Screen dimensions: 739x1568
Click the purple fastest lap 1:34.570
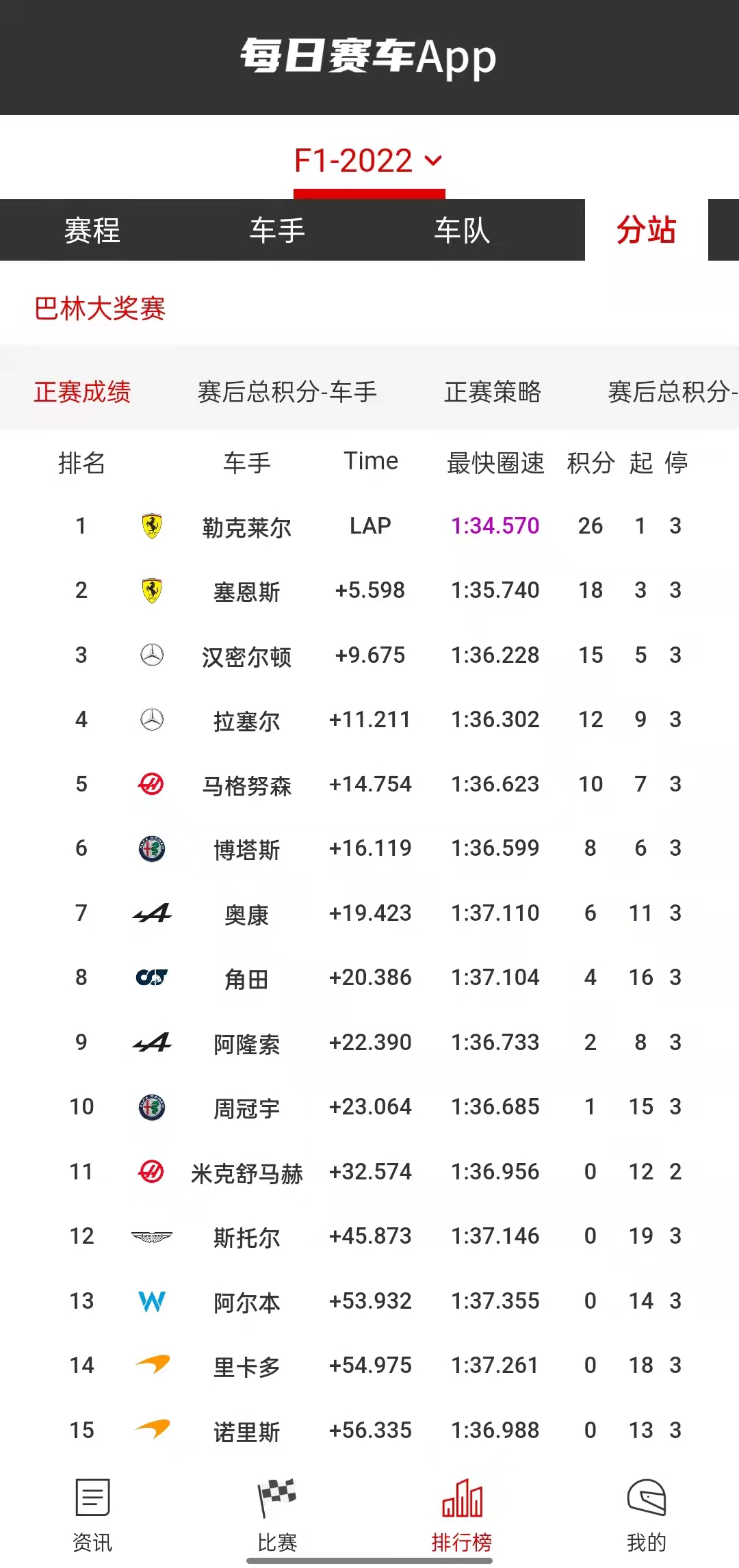tap(495, 526)
